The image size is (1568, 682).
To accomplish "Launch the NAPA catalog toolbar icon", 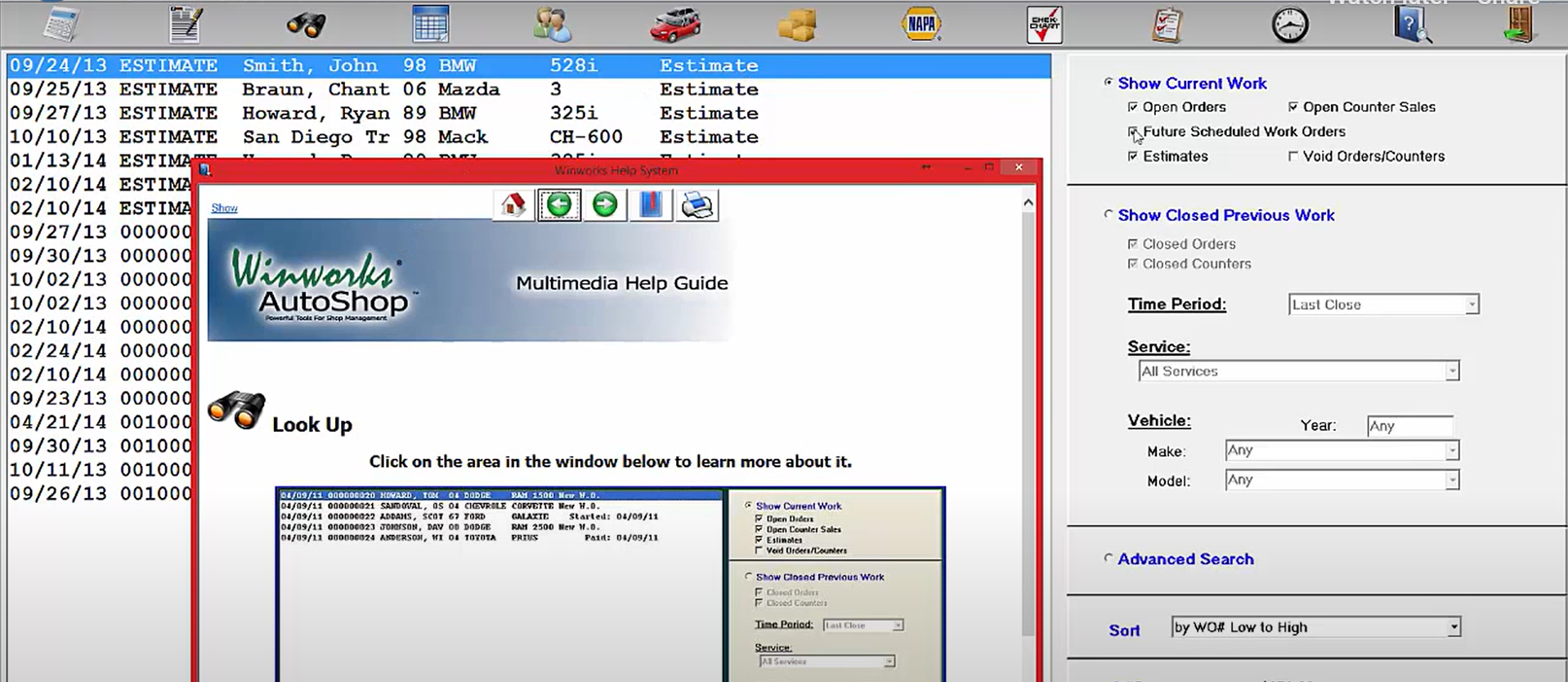I will click(921, 24).
